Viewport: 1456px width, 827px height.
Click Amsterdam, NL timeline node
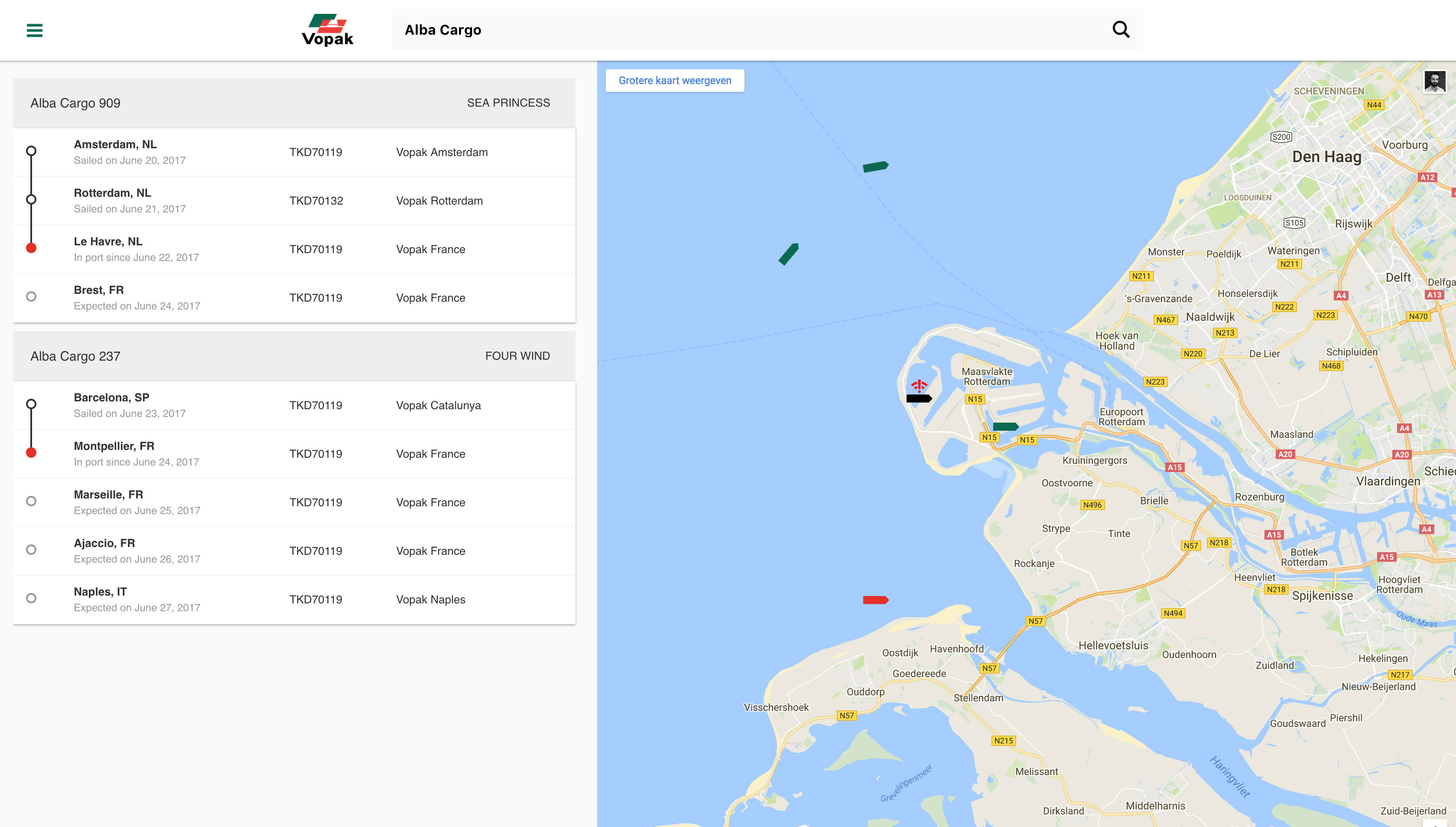tap(31, 151)
